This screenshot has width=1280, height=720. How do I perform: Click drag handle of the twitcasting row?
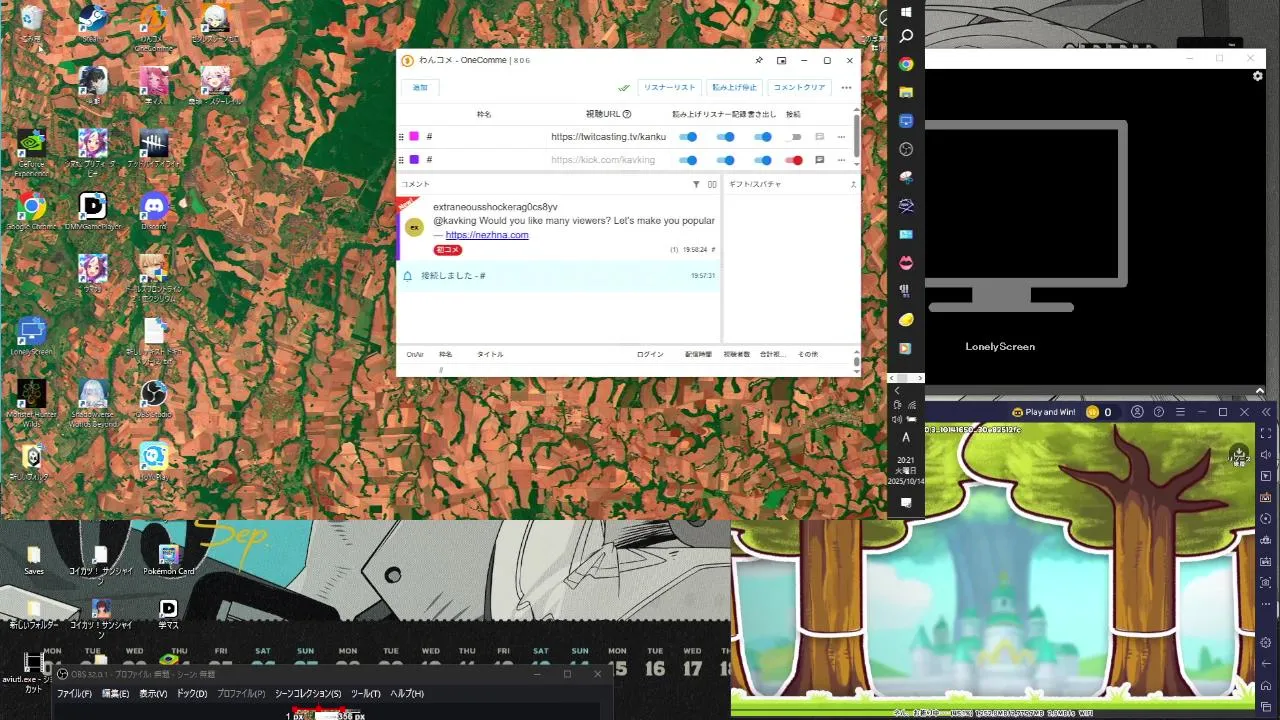point(401,137)
